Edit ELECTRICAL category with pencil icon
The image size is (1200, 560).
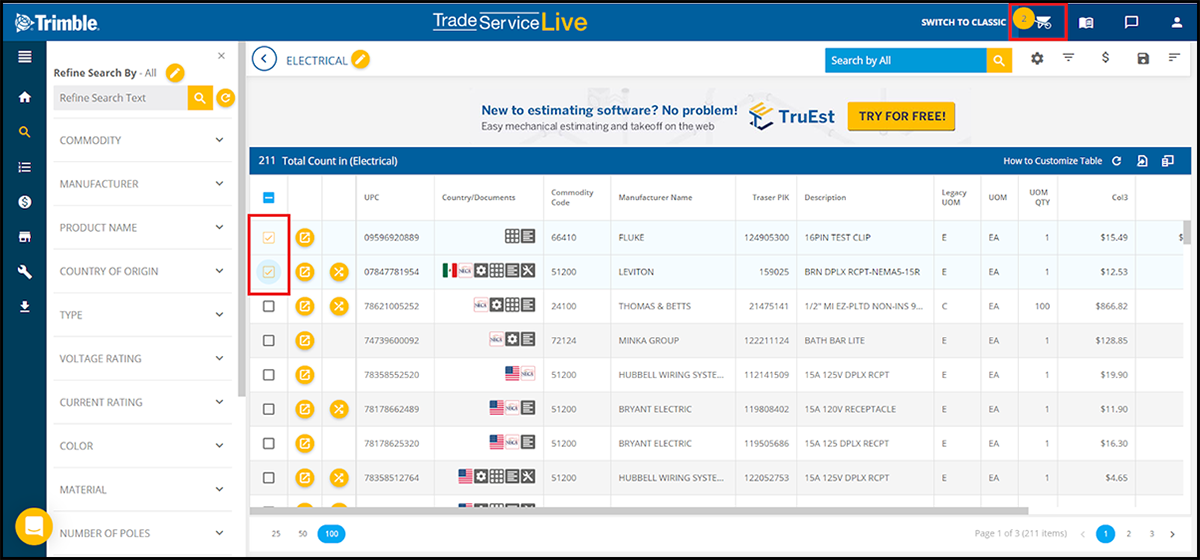361,60
